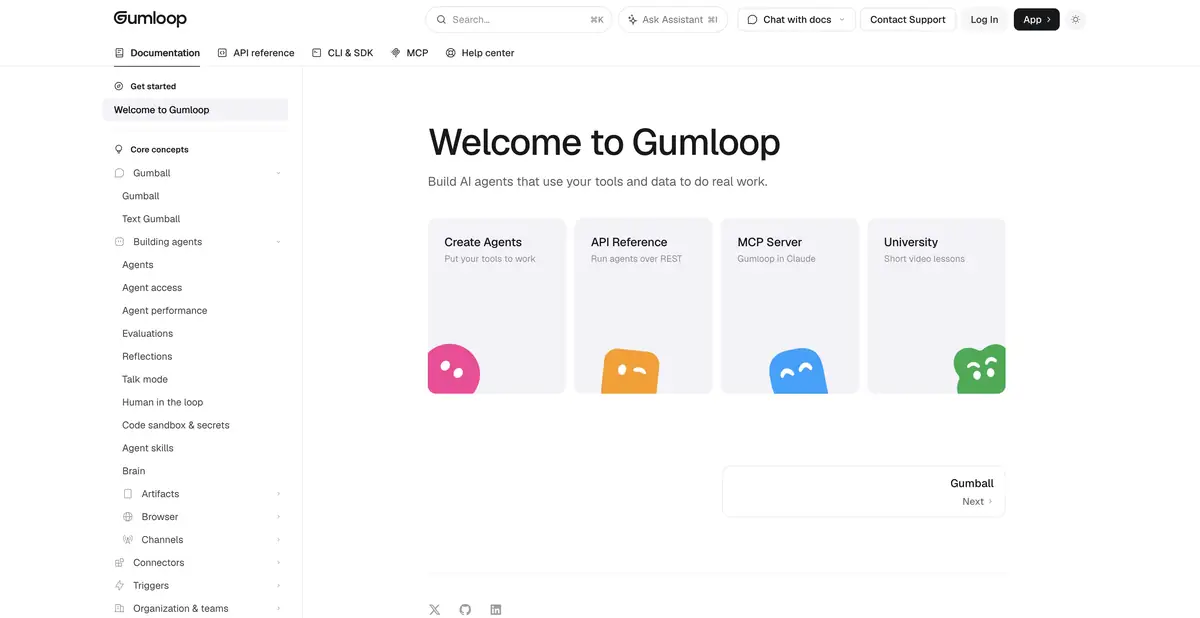Open the Reflections page

(147, 357)
